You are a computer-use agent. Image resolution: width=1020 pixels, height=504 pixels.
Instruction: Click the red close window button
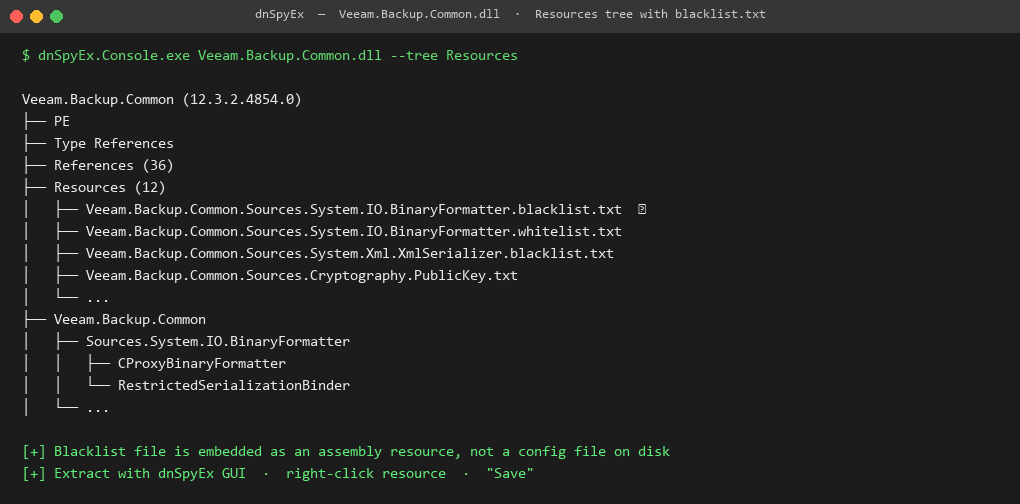(x=16, y=16)
